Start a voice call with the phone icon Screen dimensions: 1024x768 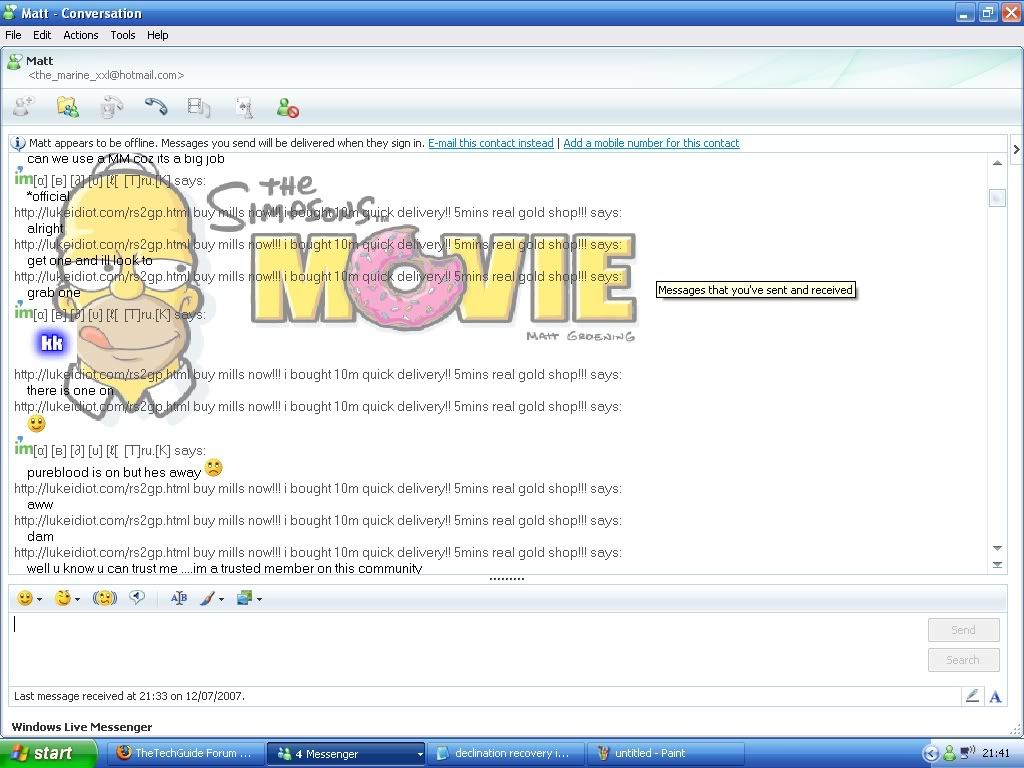pyautogui.click(x=155, y=107)
